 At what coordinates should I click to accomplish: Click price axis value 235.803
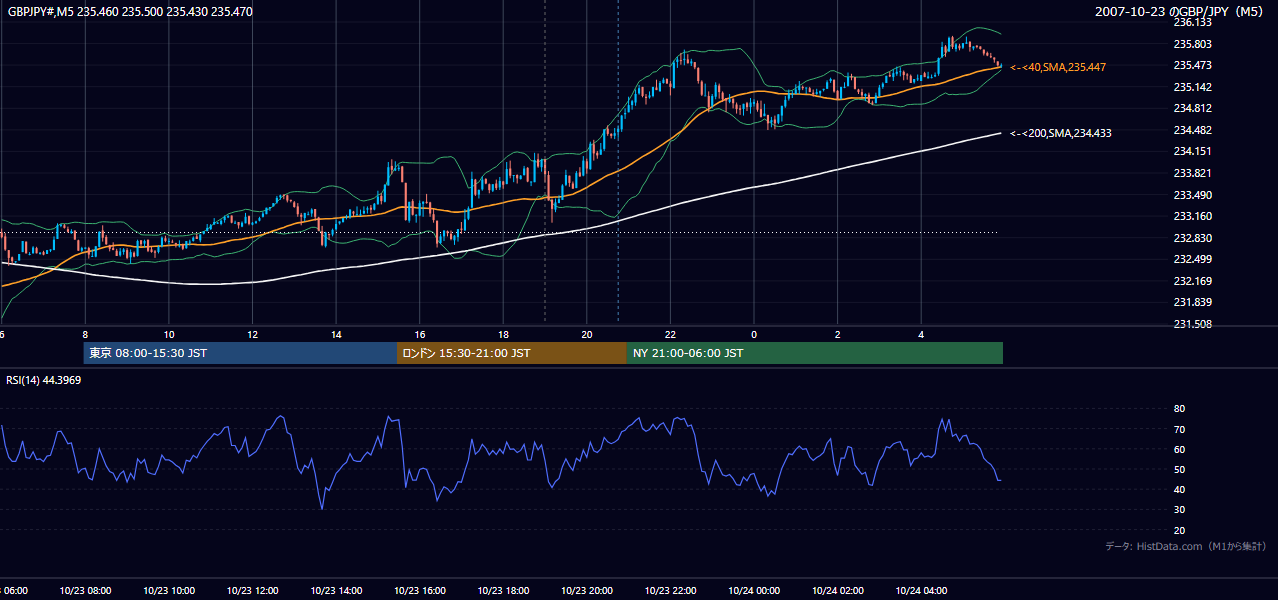click(x=1192, y=44)
